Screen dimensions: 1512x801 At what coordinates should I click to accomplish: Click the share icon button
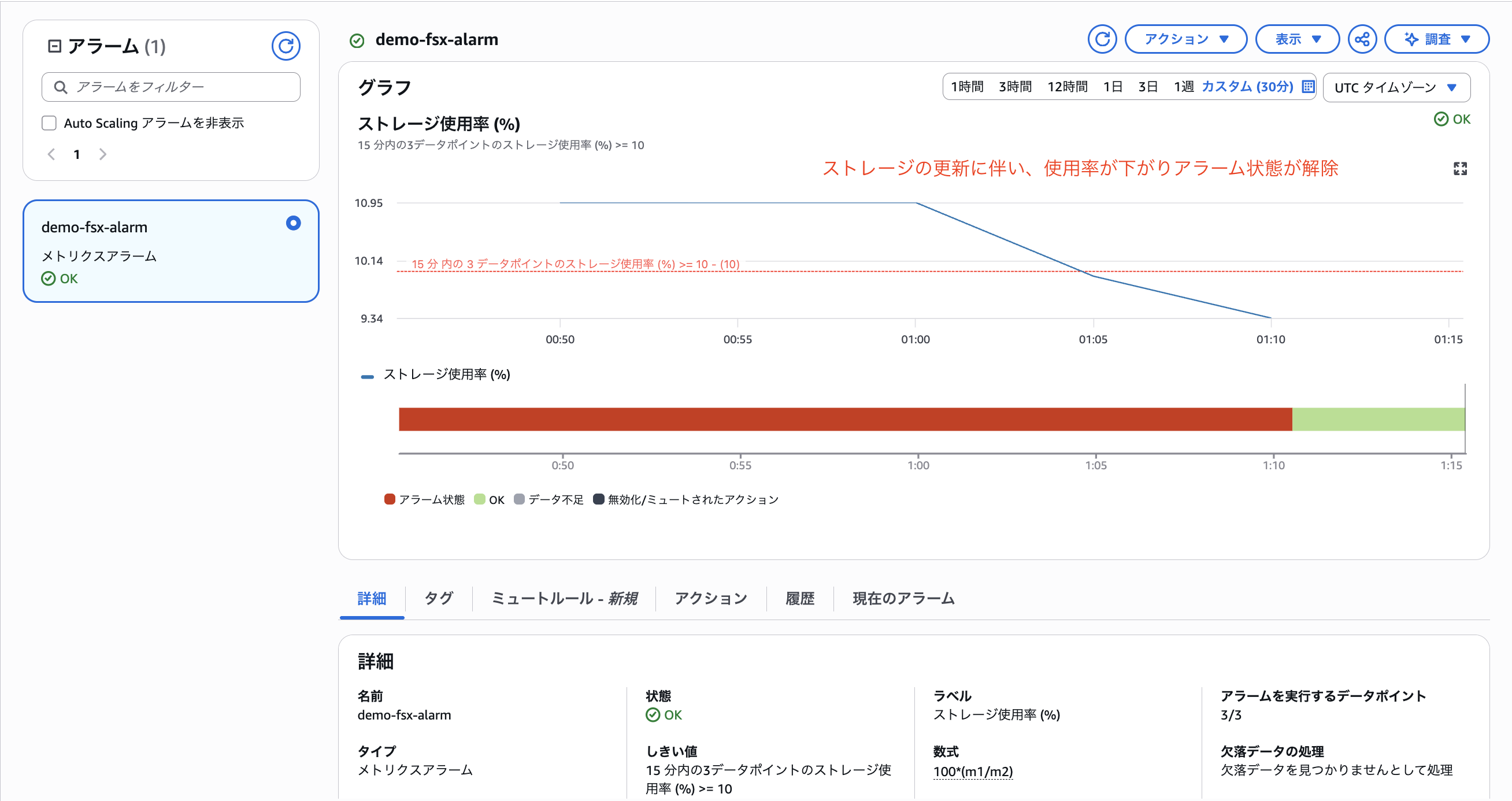click(x=1362, y=39)
